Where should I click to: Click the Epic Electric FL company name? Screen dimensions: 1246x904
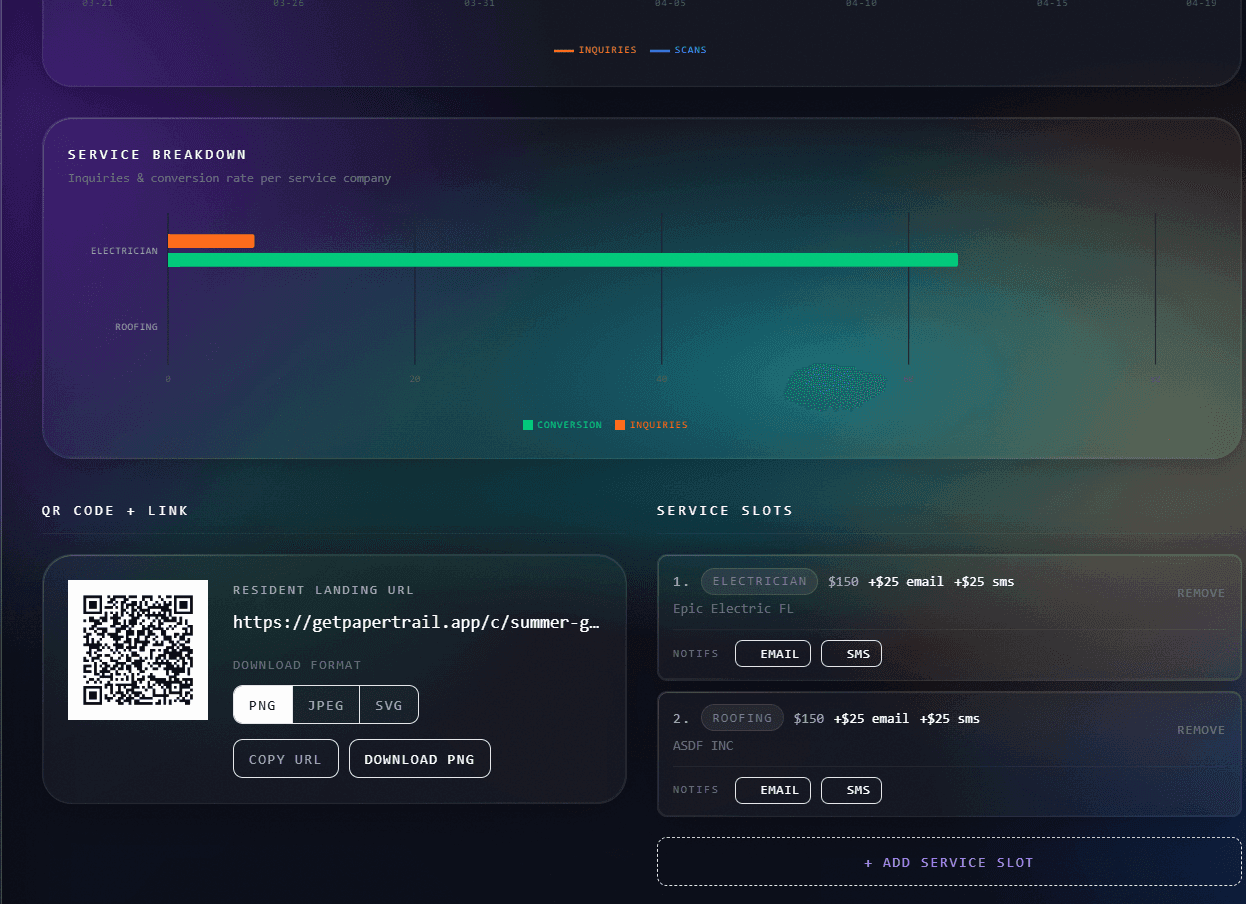coord(733,608)
